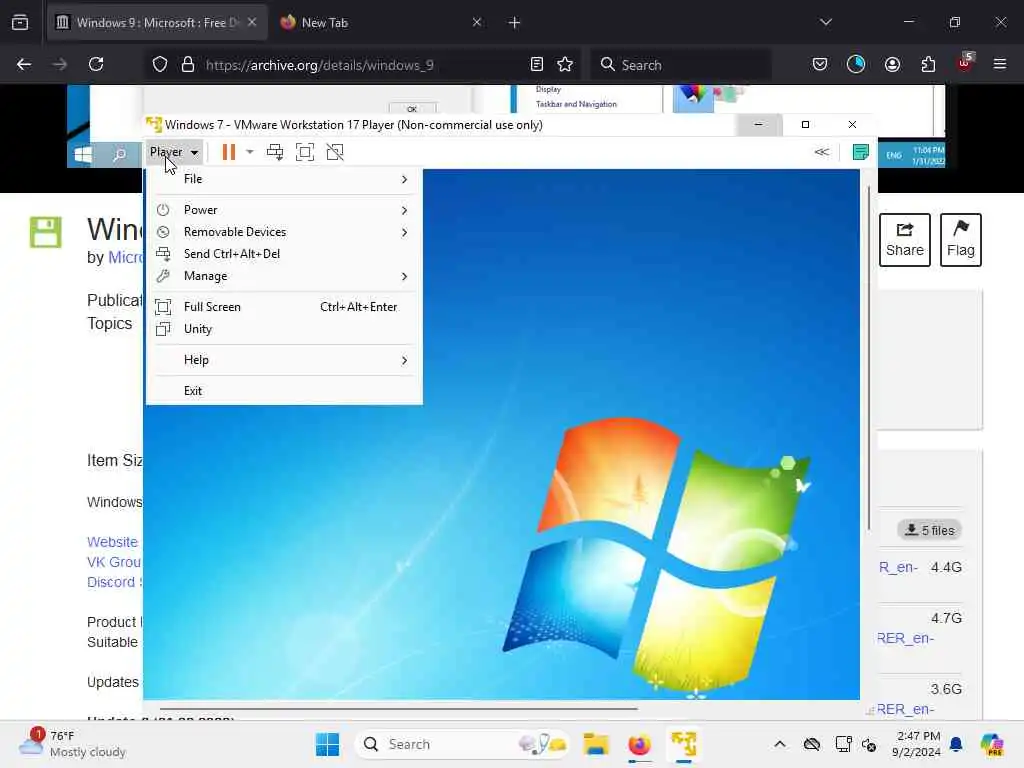
Task: Click the arrow beside Removable Devices
Action: point(404,232)
